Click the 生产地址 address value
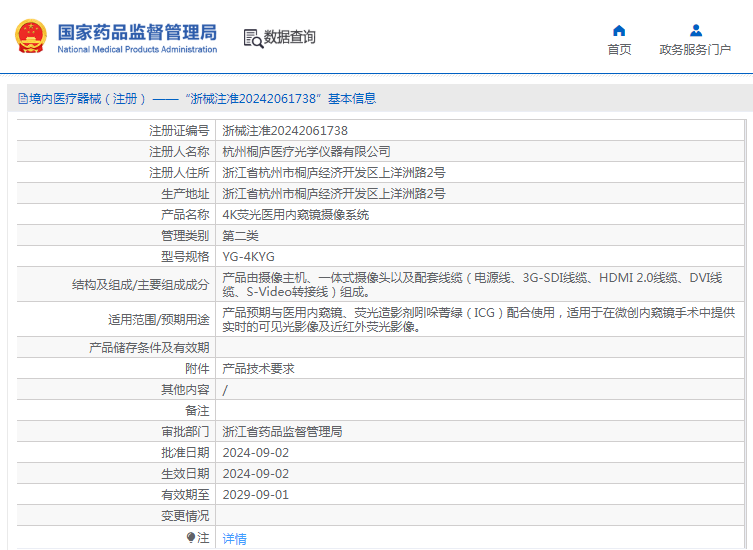This screenshot has height=550, width=753. [x=334, y=194]
